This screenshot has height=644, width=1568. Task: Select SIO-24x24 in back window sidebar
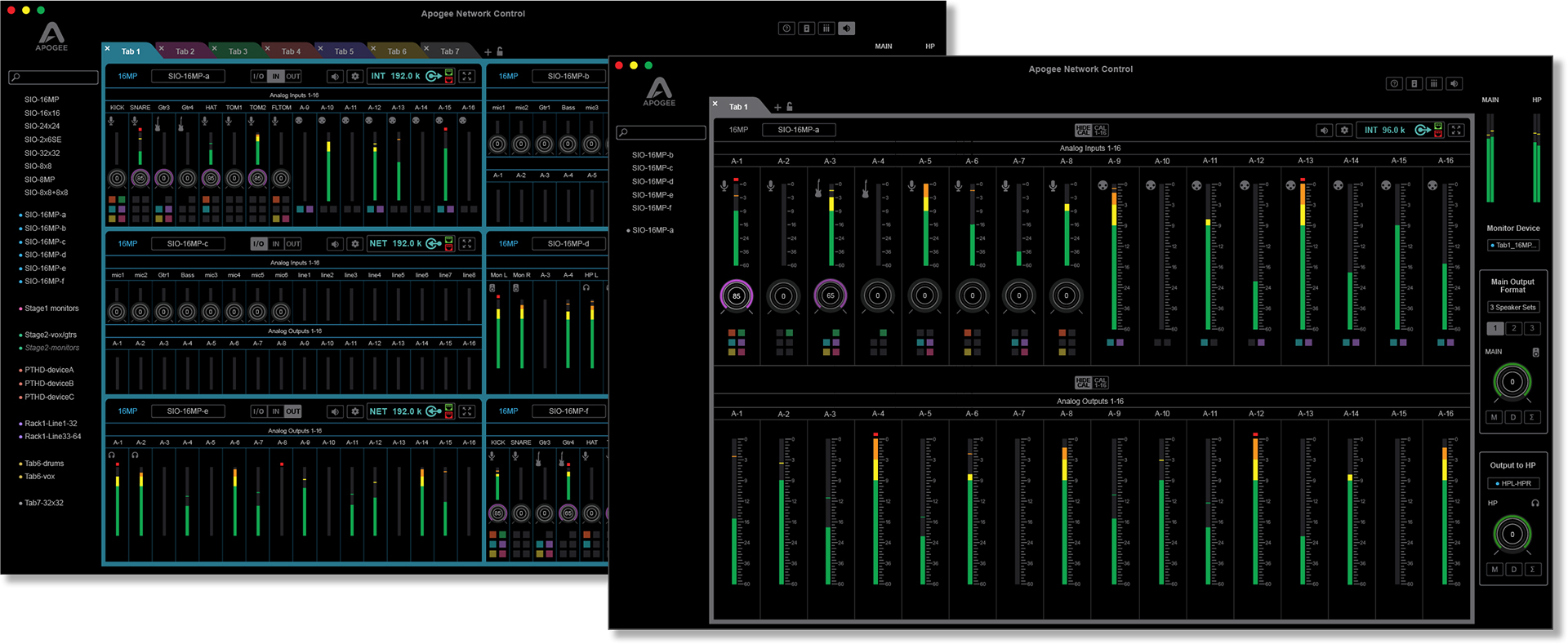coord(42,126)
